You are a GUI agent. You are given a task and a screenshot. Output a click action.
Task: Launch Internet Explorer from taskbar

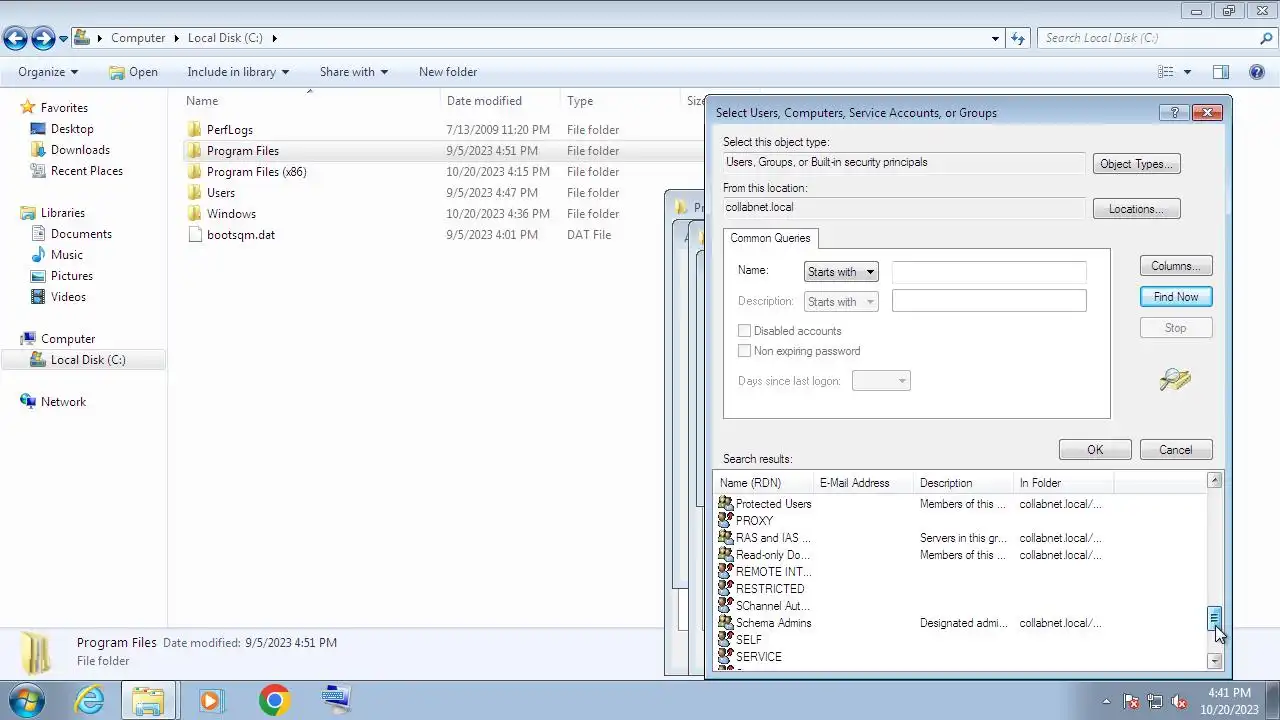click(90, 700)
